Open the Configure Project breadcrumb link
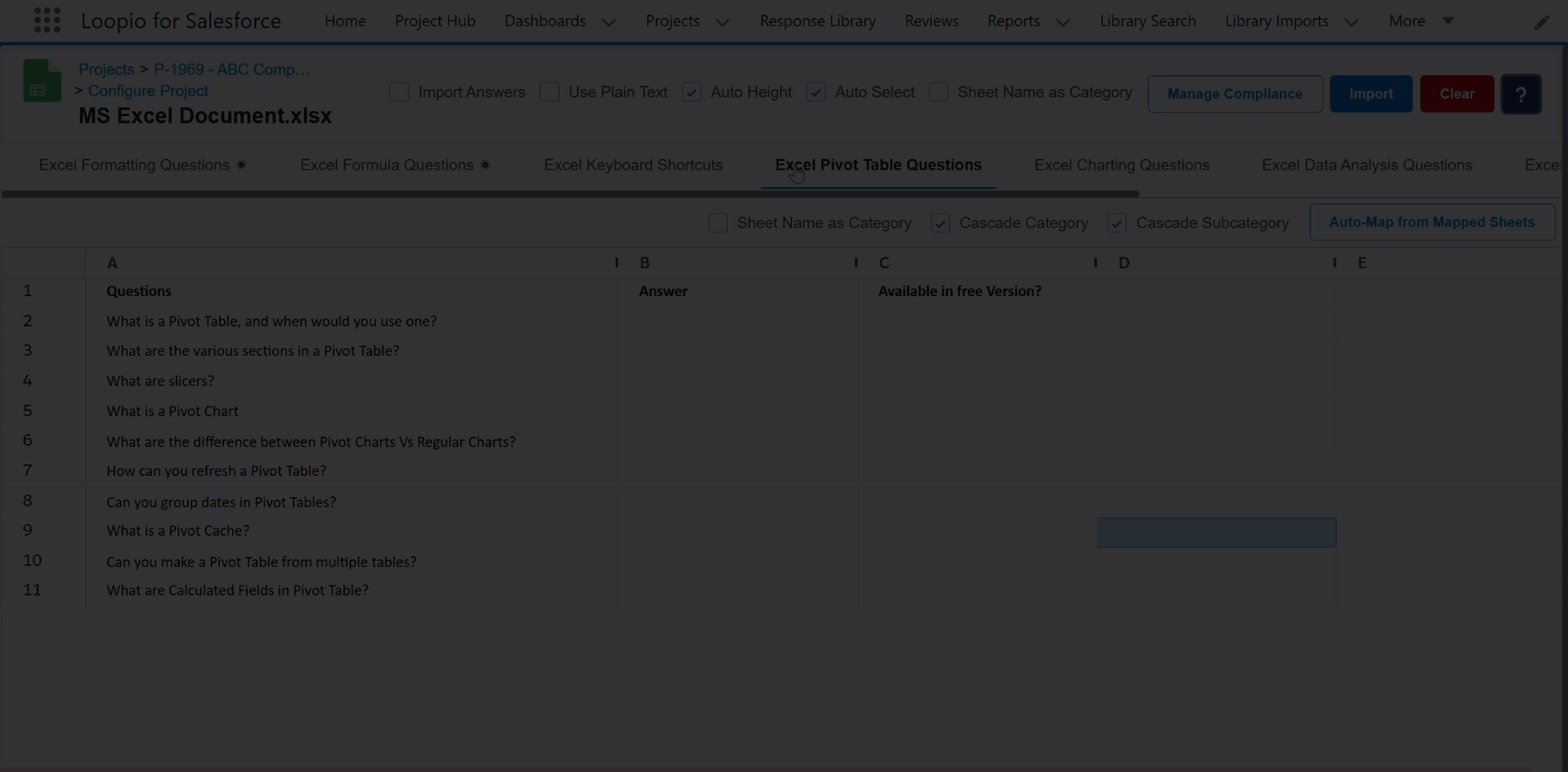This screenshot has width=1568, height=772. [148, 91]
